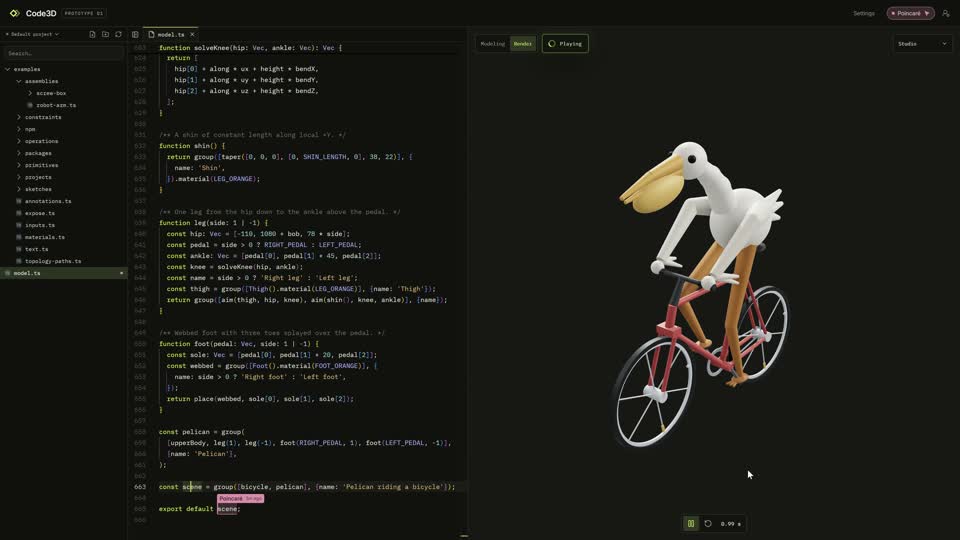
Task: Expand the operations folder
Action: (x=19, y=141)
